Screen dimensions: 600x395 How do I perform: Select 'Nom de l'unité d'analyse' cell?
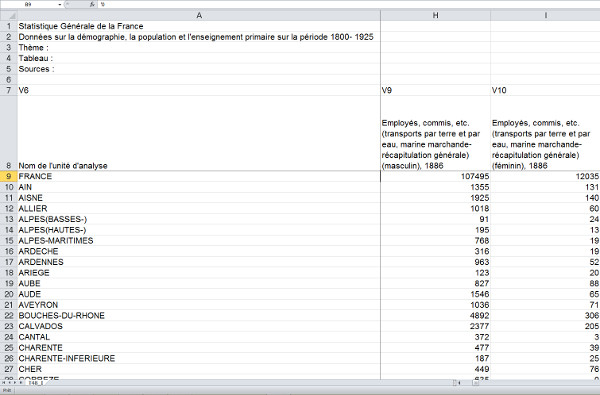click(199, 133)
